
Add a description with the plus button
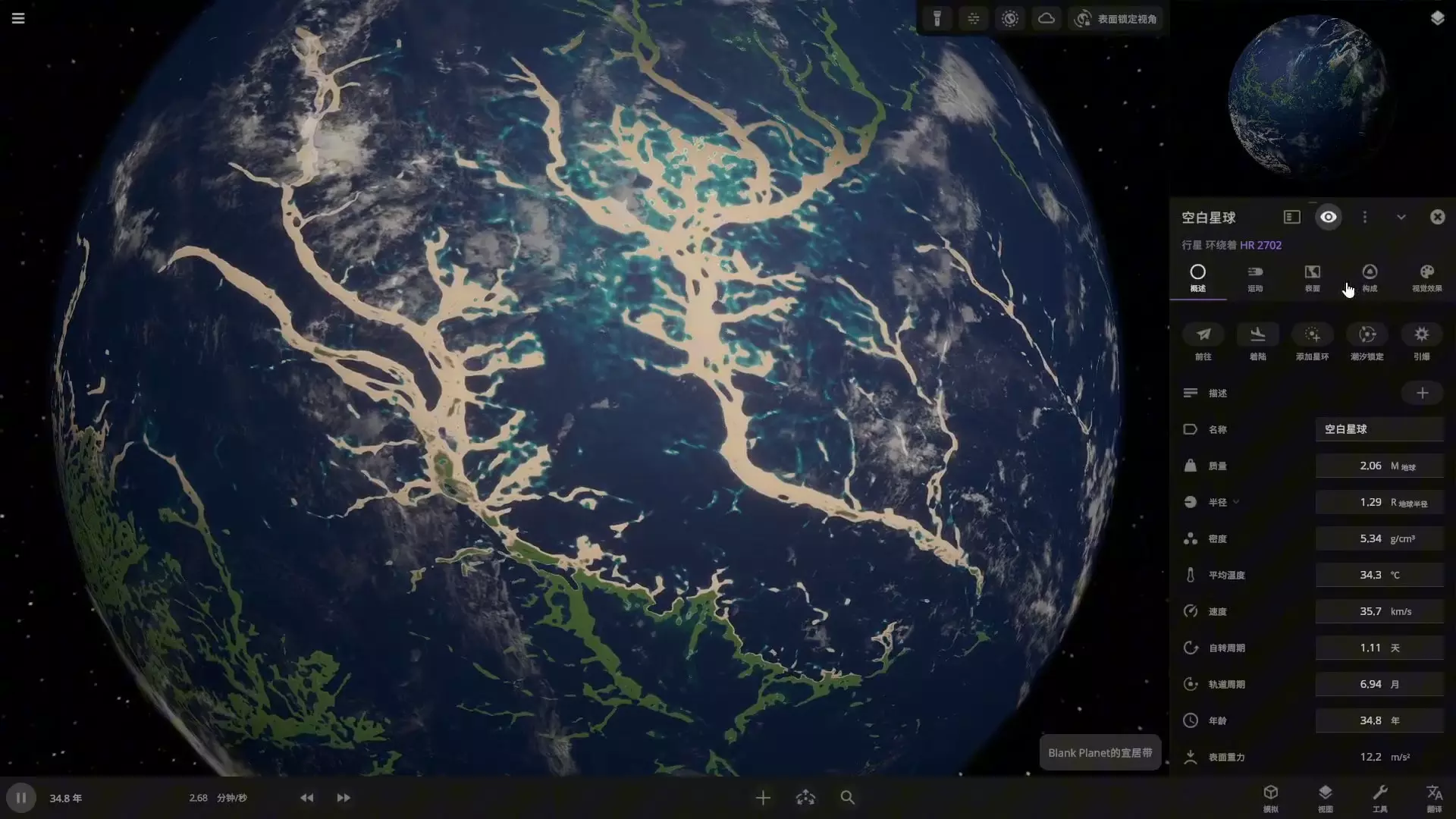(1422, 393)
